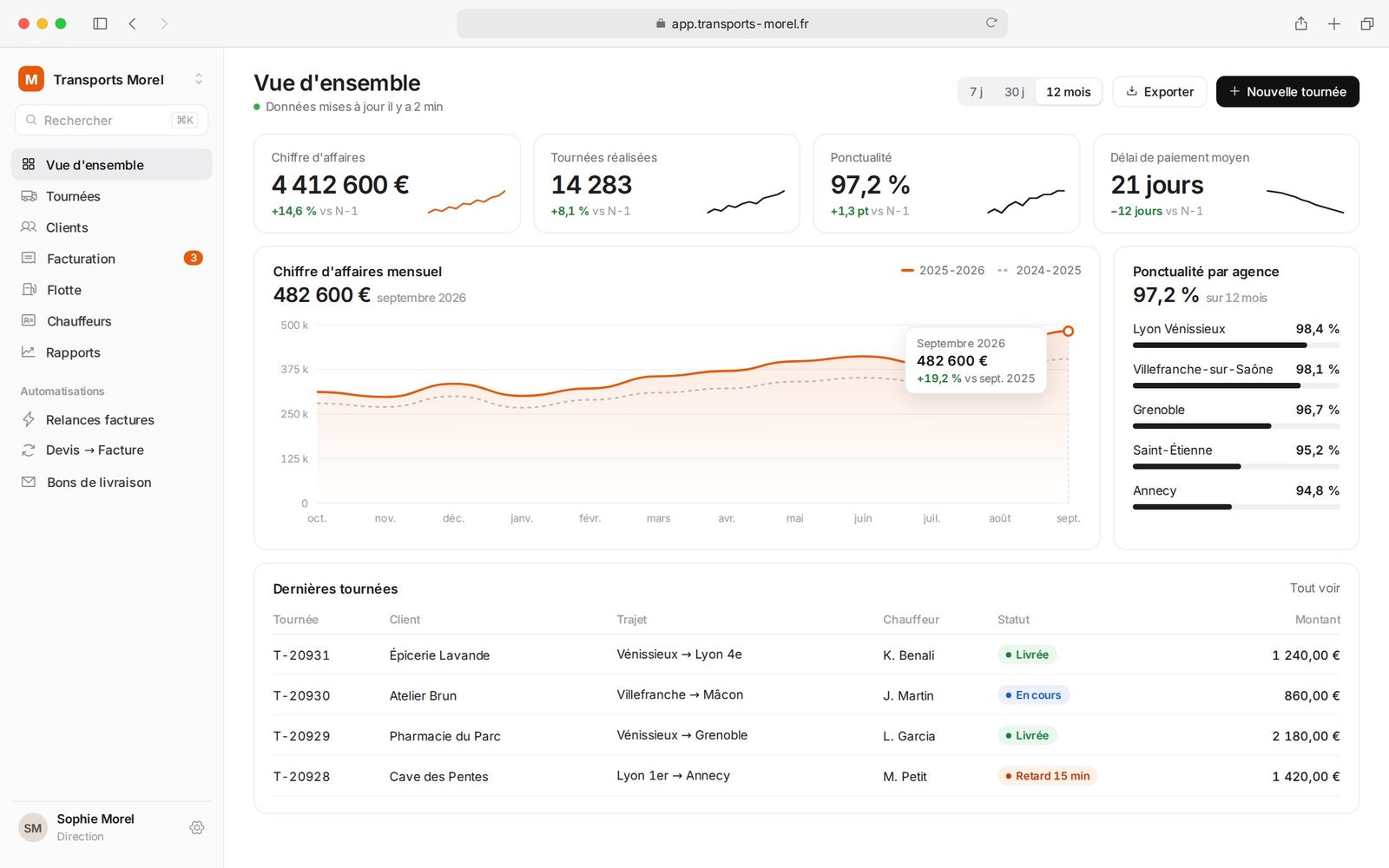Click the Annecy punctuality progress bar
Image resolution: width=1389 pixels, height=868 pixels.
(x=1236, y=507)
